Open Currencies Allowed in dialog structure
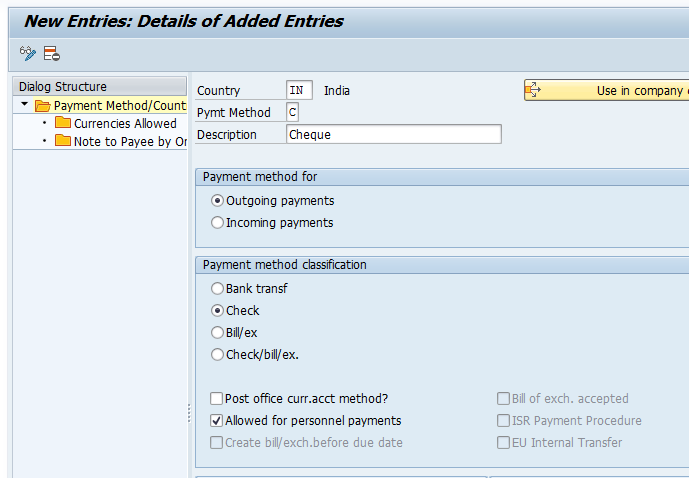 tap(125, 123)
